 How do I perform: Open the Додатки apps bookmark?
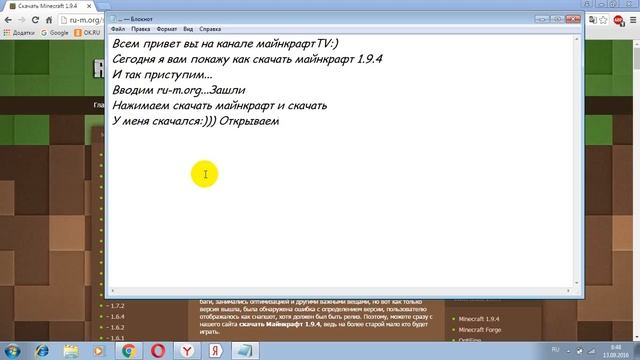[x=19, y=33]
